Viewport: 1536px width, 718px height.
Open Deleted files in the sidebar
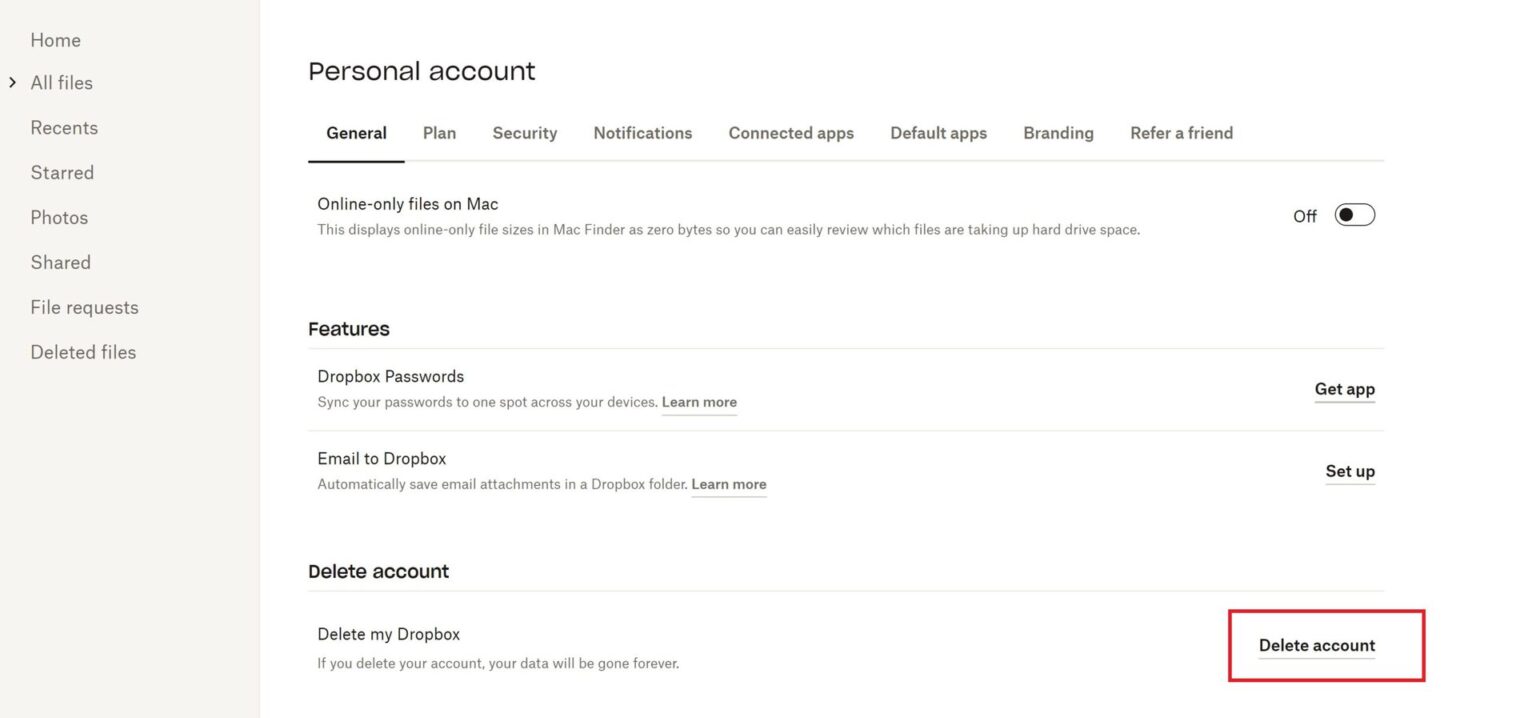(x=83, y=351)
